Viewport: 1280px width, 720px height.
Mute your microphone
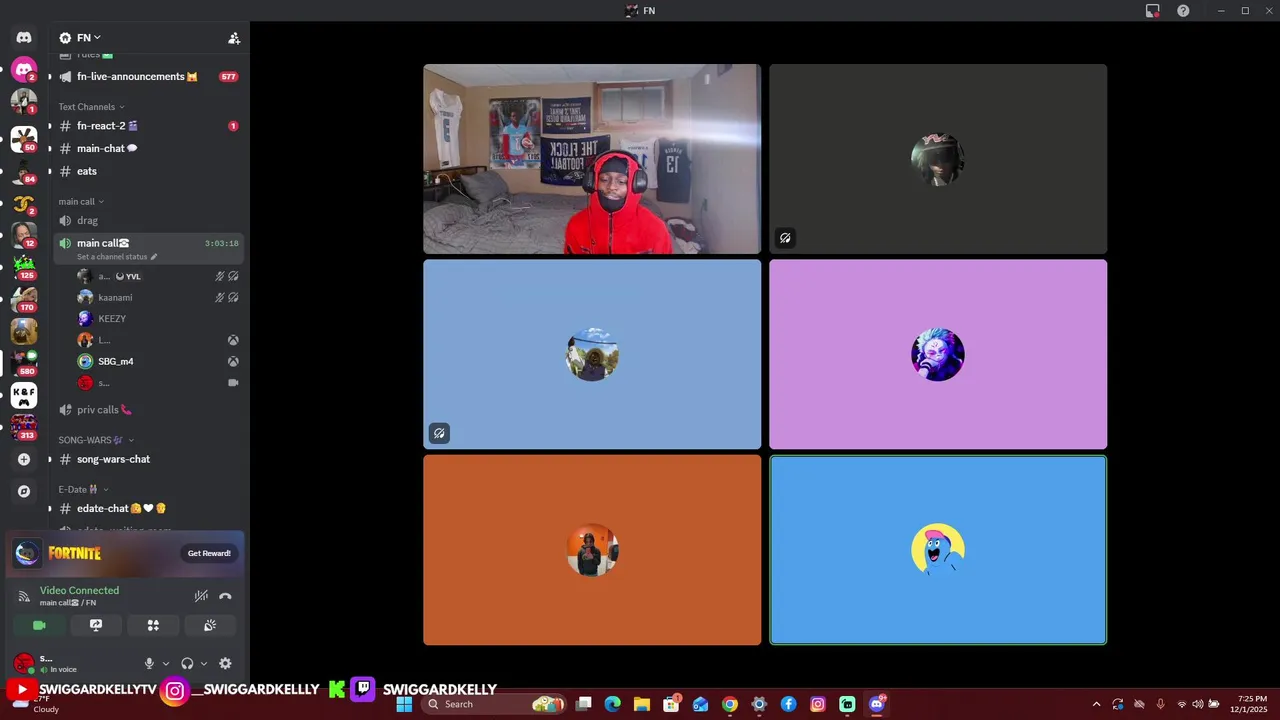click(x=149, y=663)
